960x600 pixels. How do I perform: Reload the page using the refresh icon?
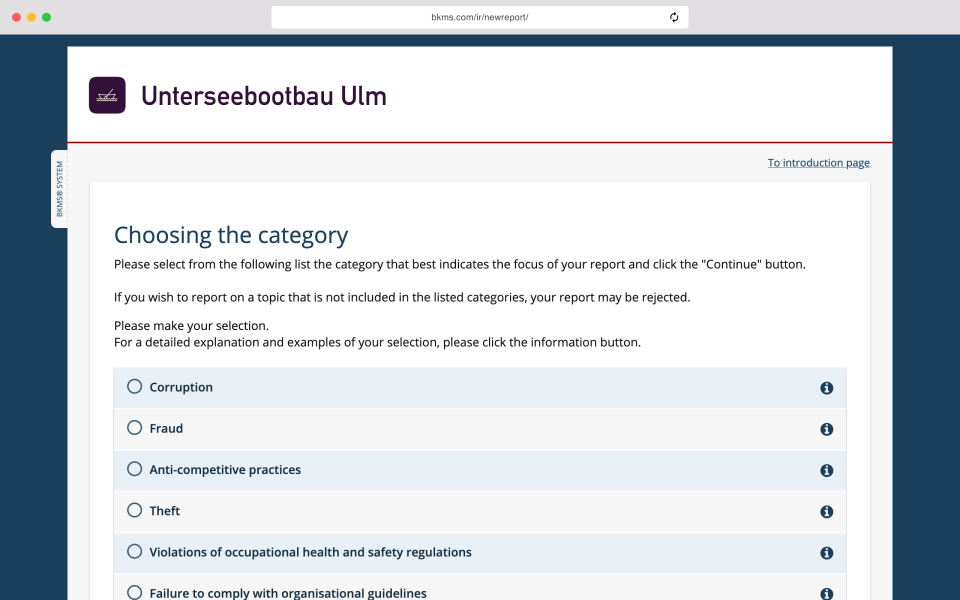[x=674, y=17]
